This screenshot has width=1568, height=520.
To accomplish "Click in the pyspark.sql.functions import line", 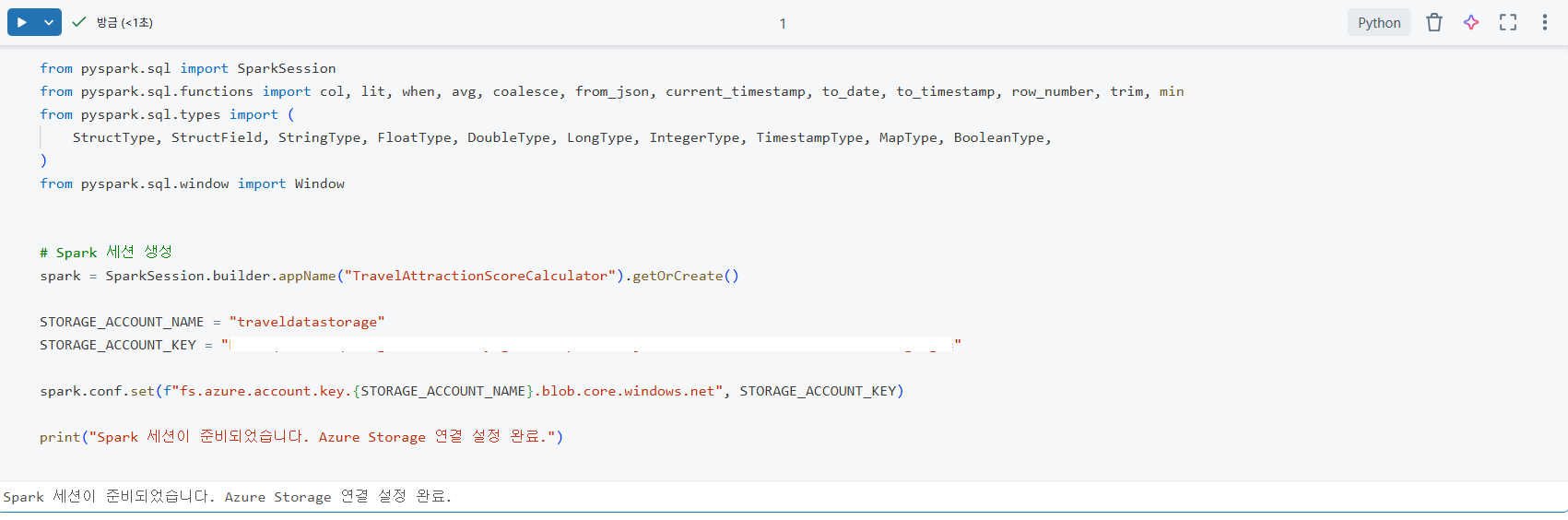I will 612,91.
